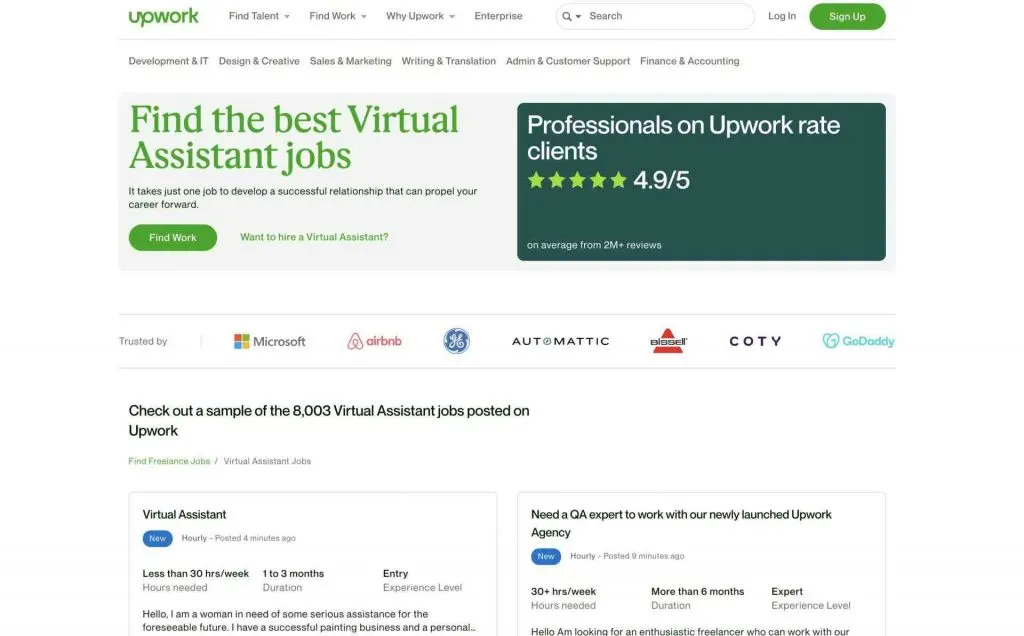The width and height of the screenshot is (1024, 636).
Task: Click the painting business job description
Action: pos(309,620)
